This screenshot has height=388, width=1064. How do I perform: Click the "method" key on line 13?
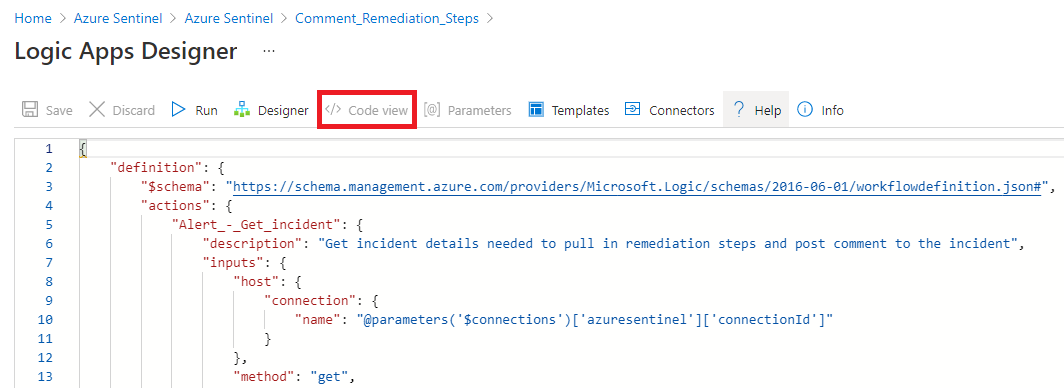[x=265, y=376]
